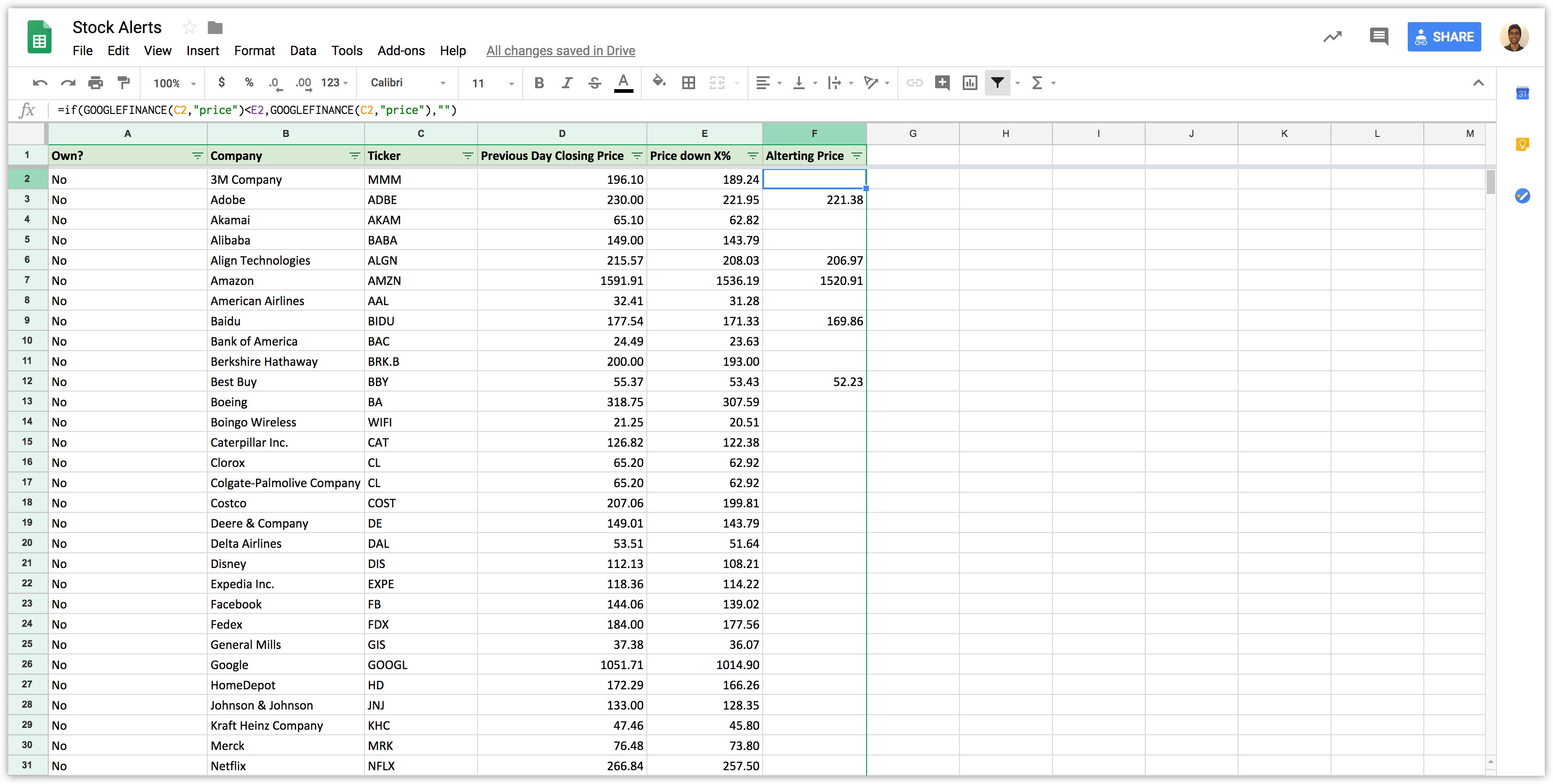Format as currency with dollar icon

point(221,83)
